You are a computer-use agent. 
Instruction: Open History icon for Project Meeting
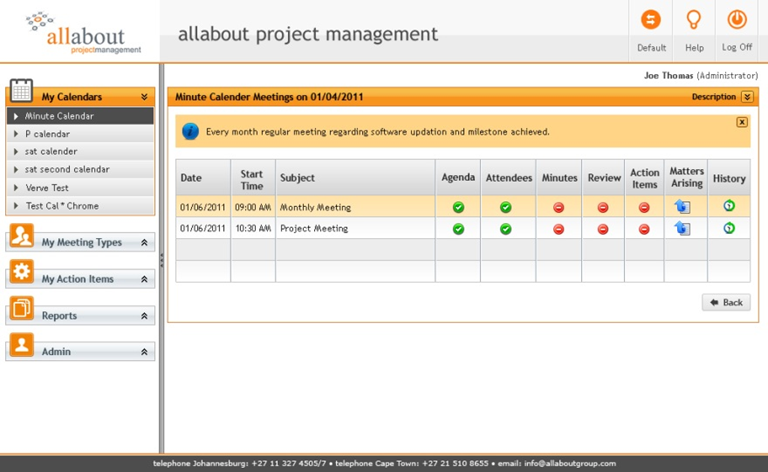pos(729,228)
